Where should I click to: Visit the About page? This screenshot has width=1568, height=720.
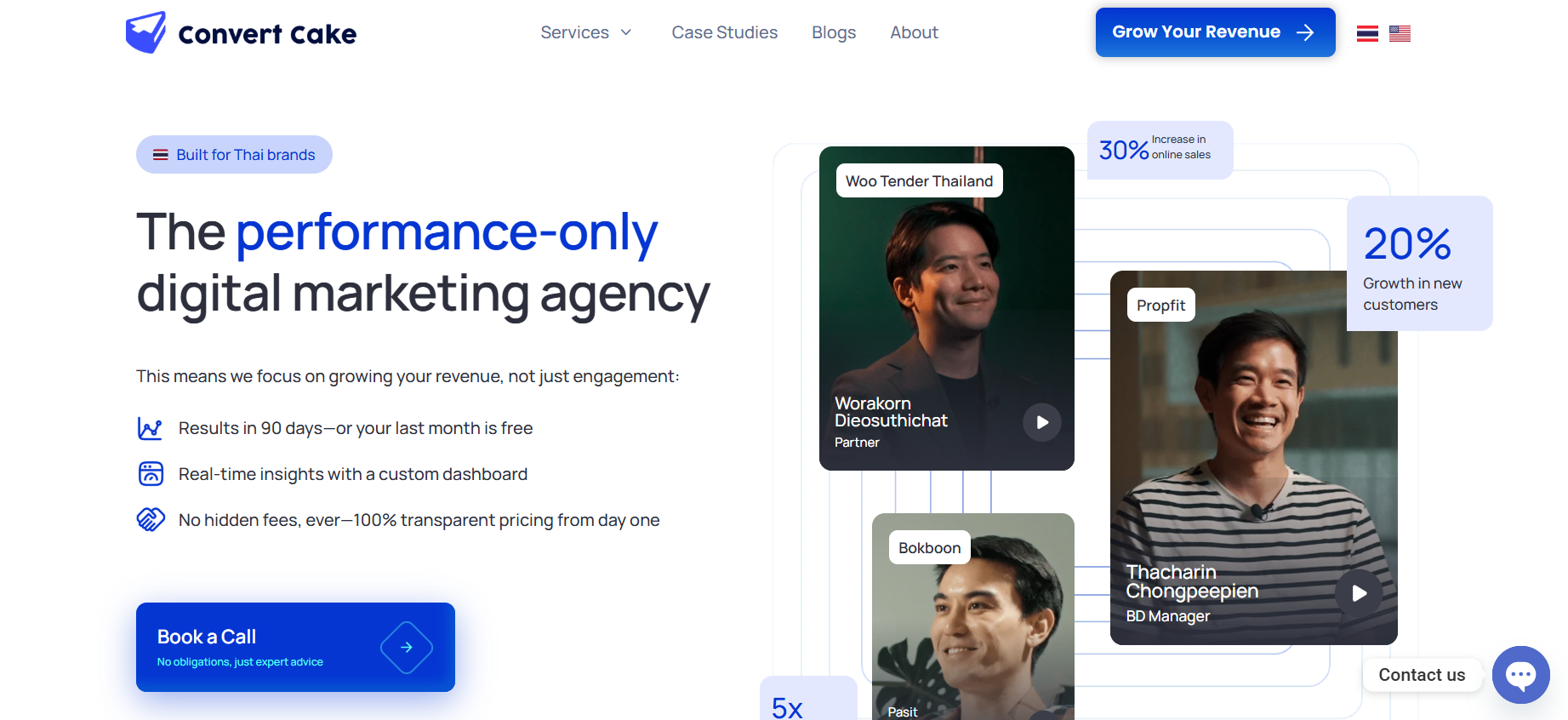pyautogui.click(x=915, y=32)
